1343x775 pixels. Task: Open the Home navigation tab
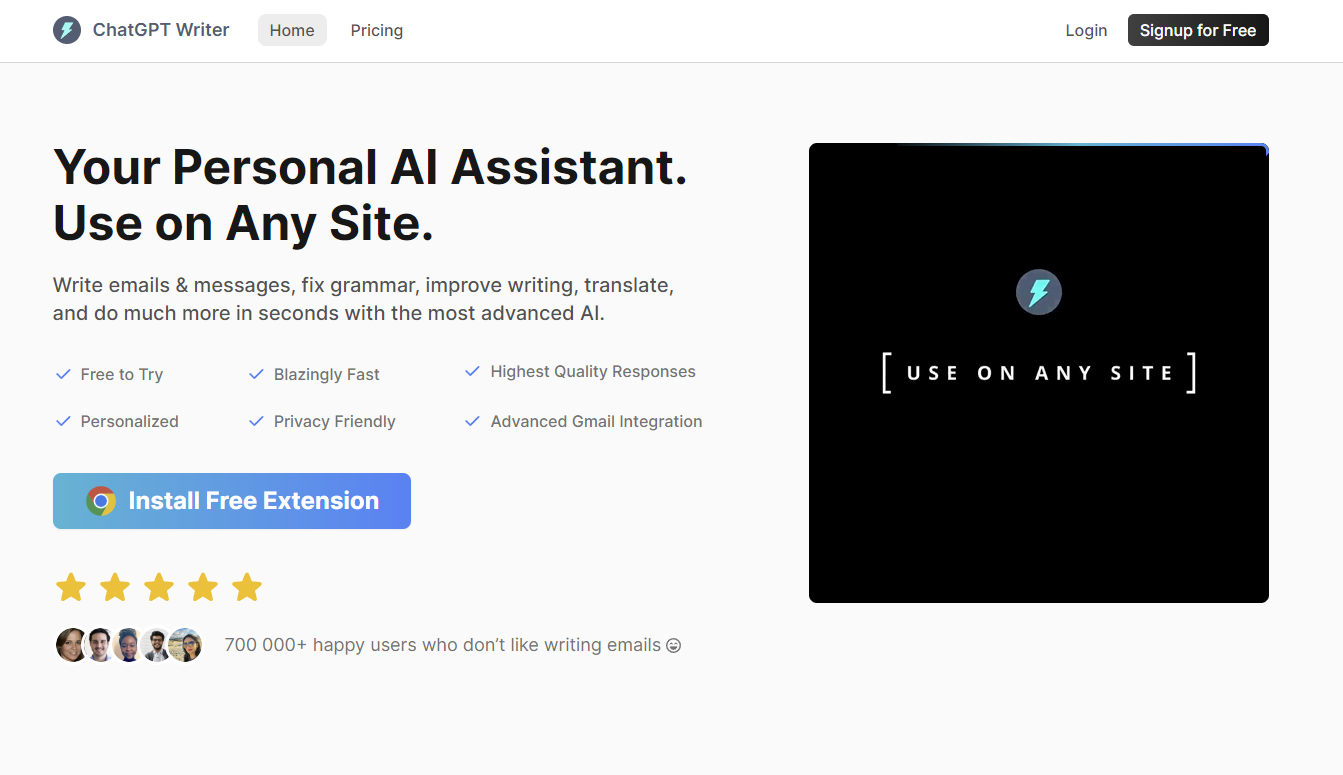[292, 30]
